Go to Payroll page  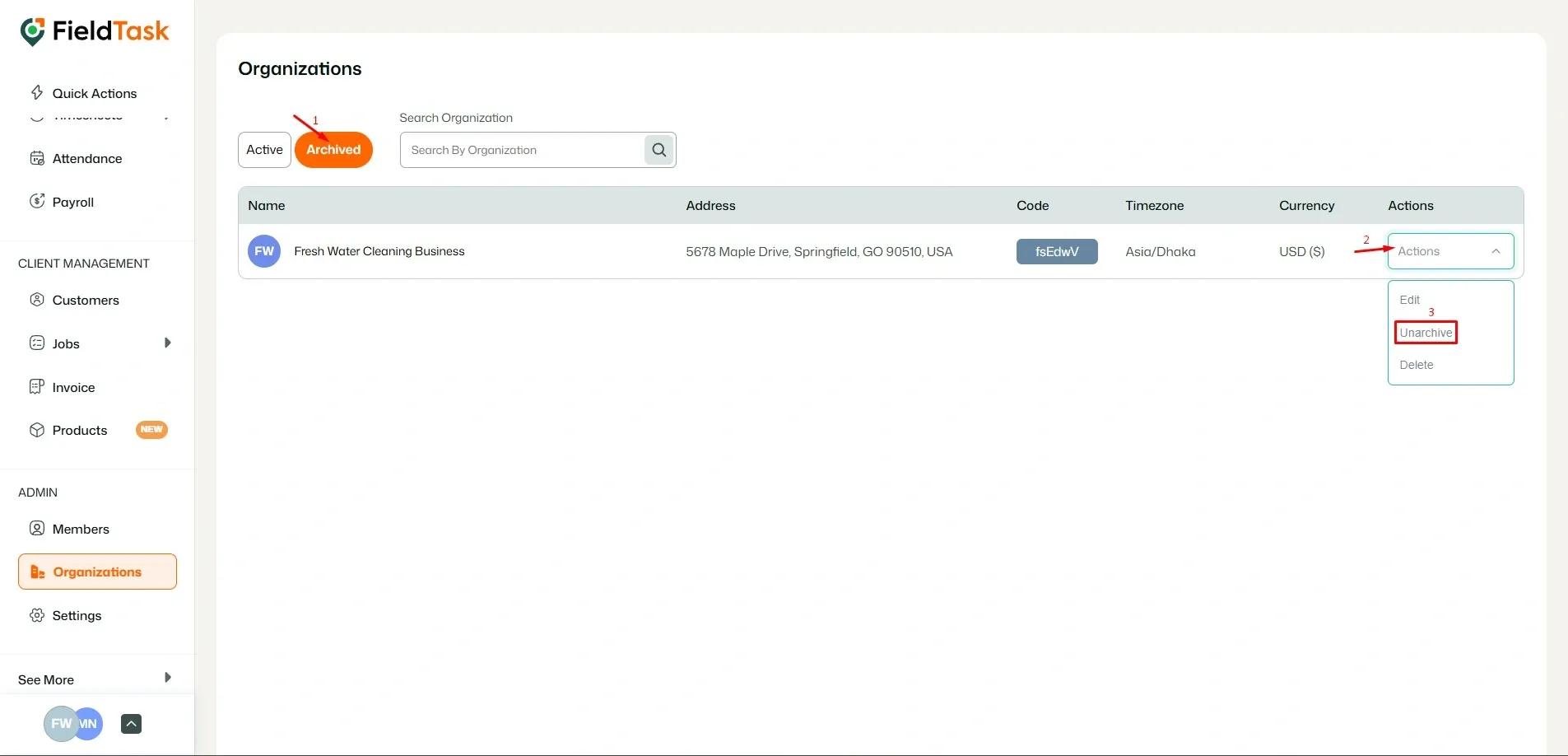tap(73, 202)
